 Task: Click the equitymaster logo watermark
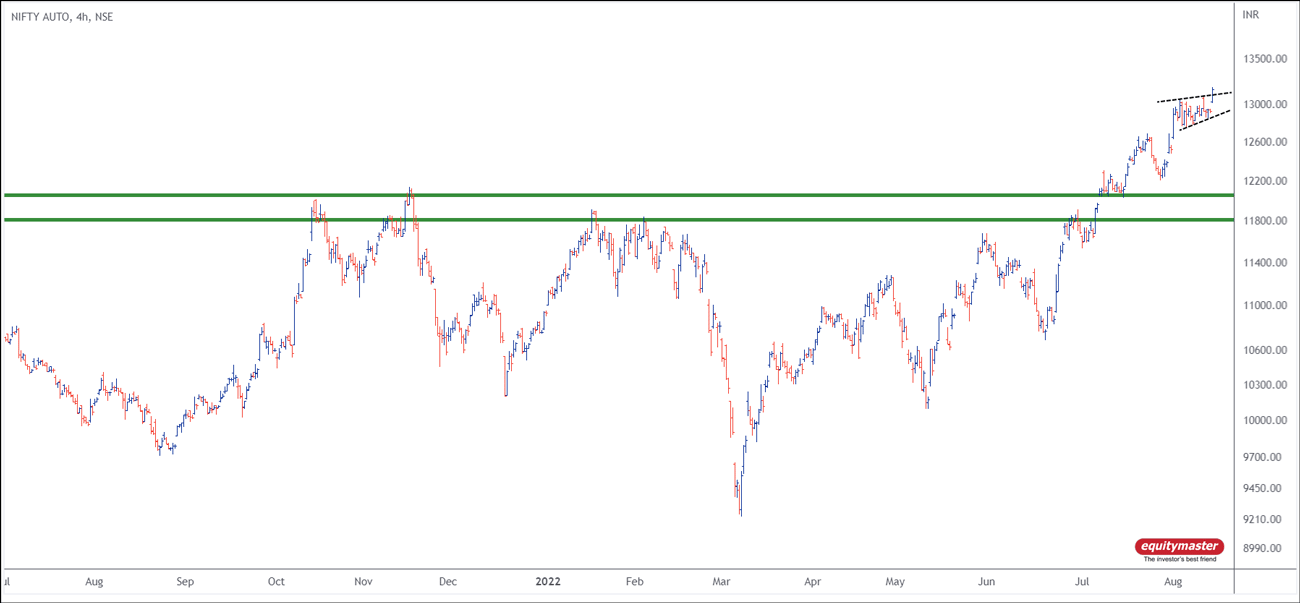[1179, 548]
